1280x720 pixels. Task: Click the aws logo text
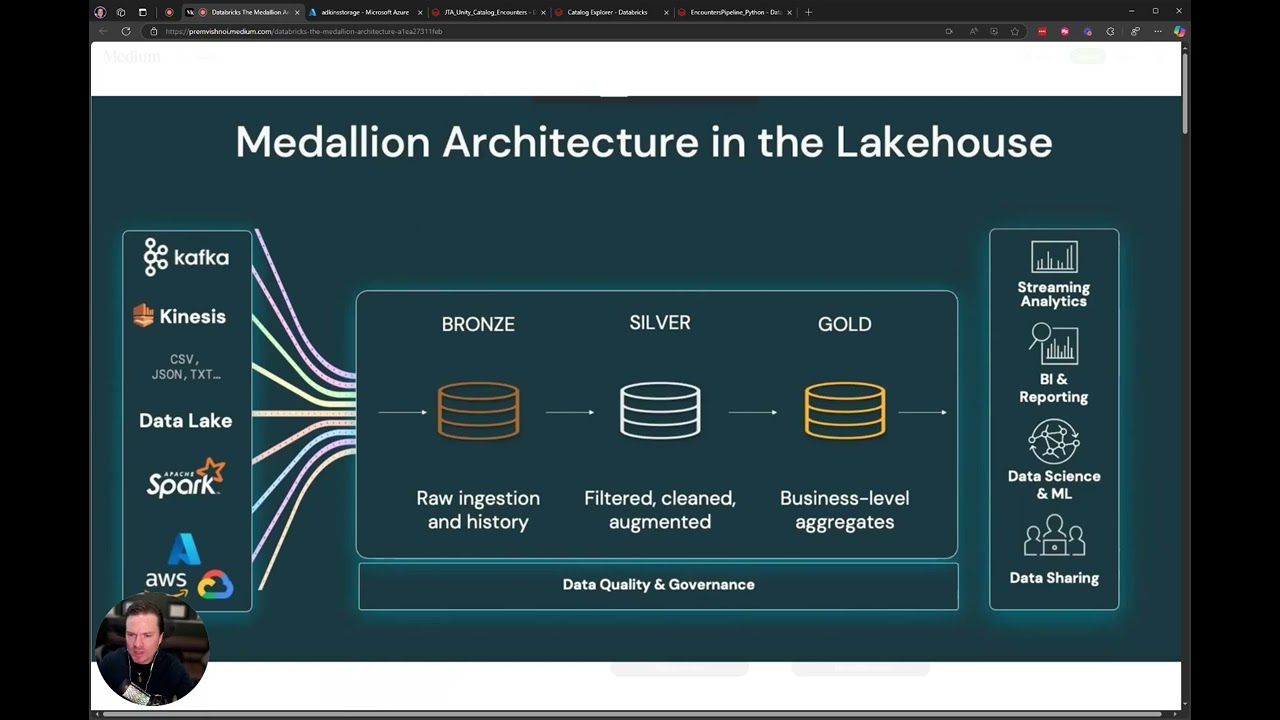click(x=165, y=582)
